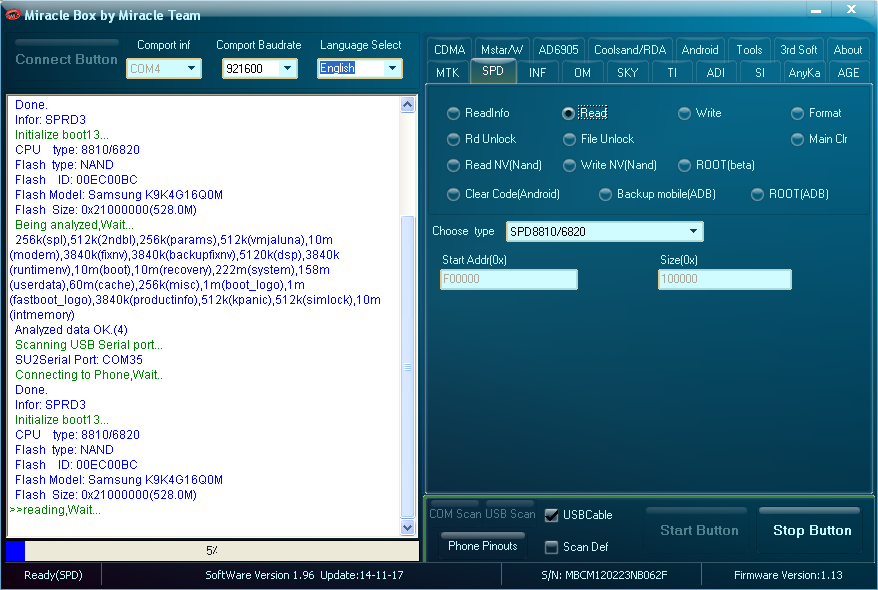The height and width of the screenshot is (590, 878).
Task: Switch to the MTK tab
Action: [447, 73]
